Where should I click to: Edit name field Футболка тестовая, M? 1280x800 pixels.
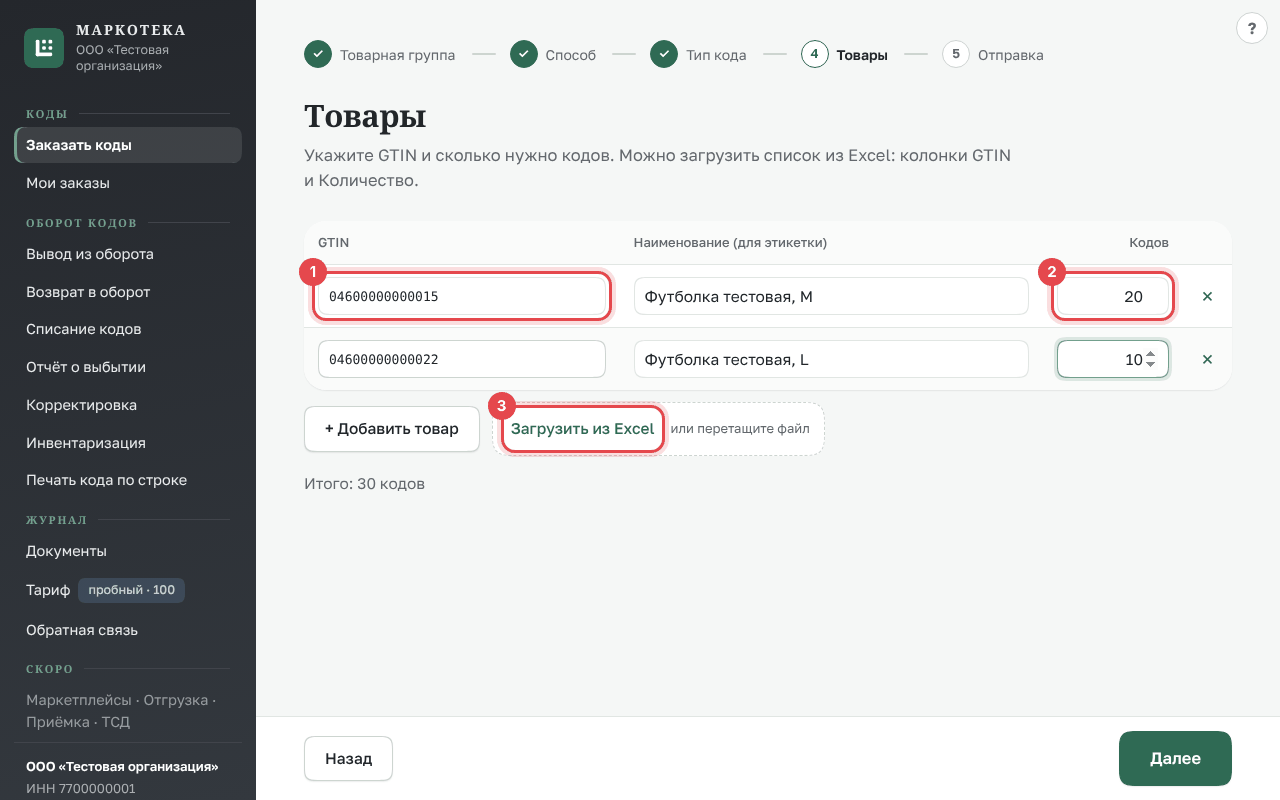831,297
